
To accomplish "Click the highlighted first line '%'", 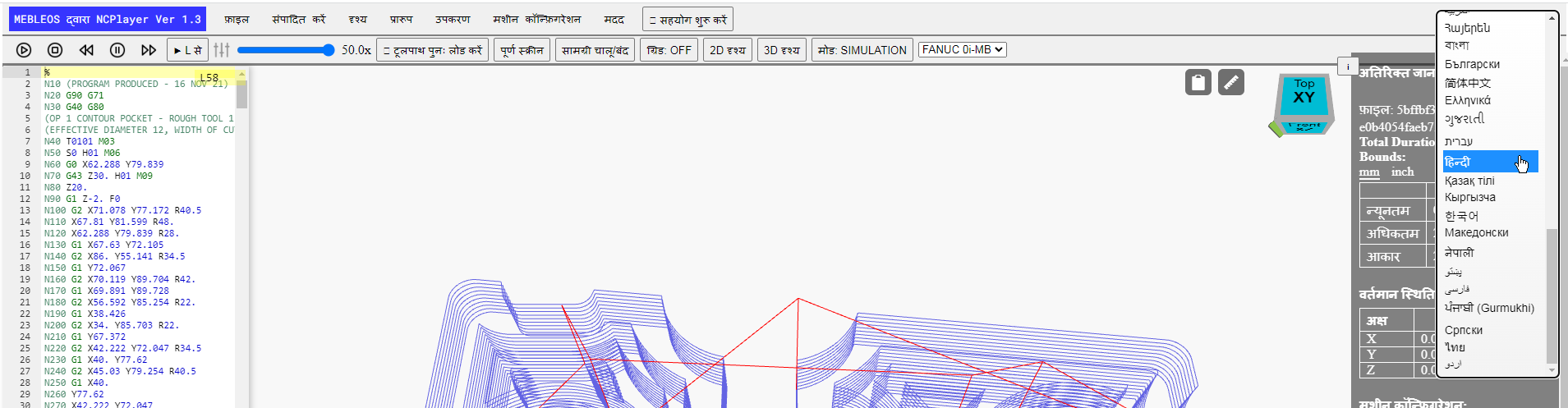I will pyautogui.click(x=140, y=72).
